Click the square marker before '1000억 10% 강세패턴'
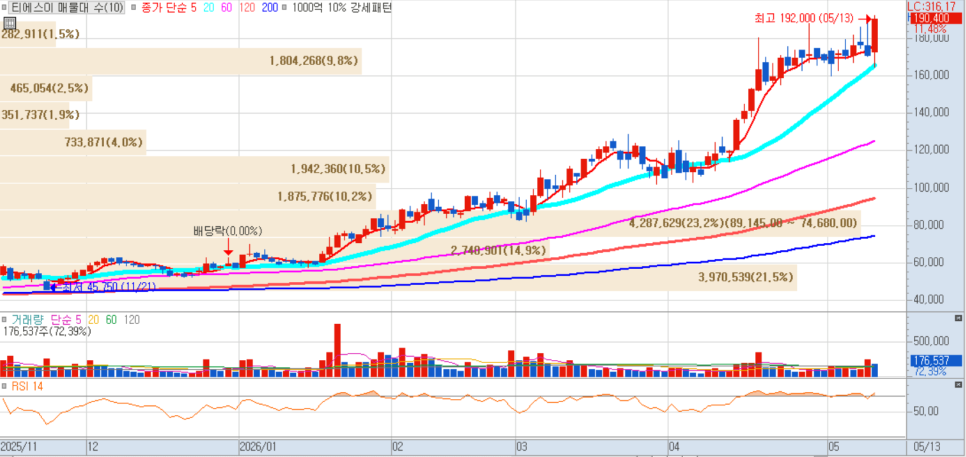Screen dimensions: 966x457 pyautogui.click(x=284, y=8)
